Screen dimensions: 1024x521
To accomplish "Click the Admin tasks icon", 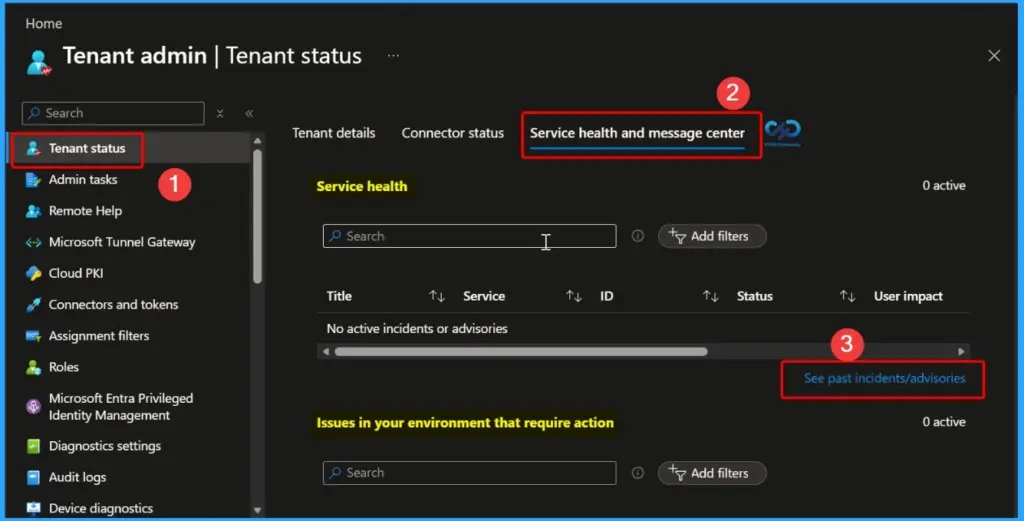I will [x=33, y=180].
